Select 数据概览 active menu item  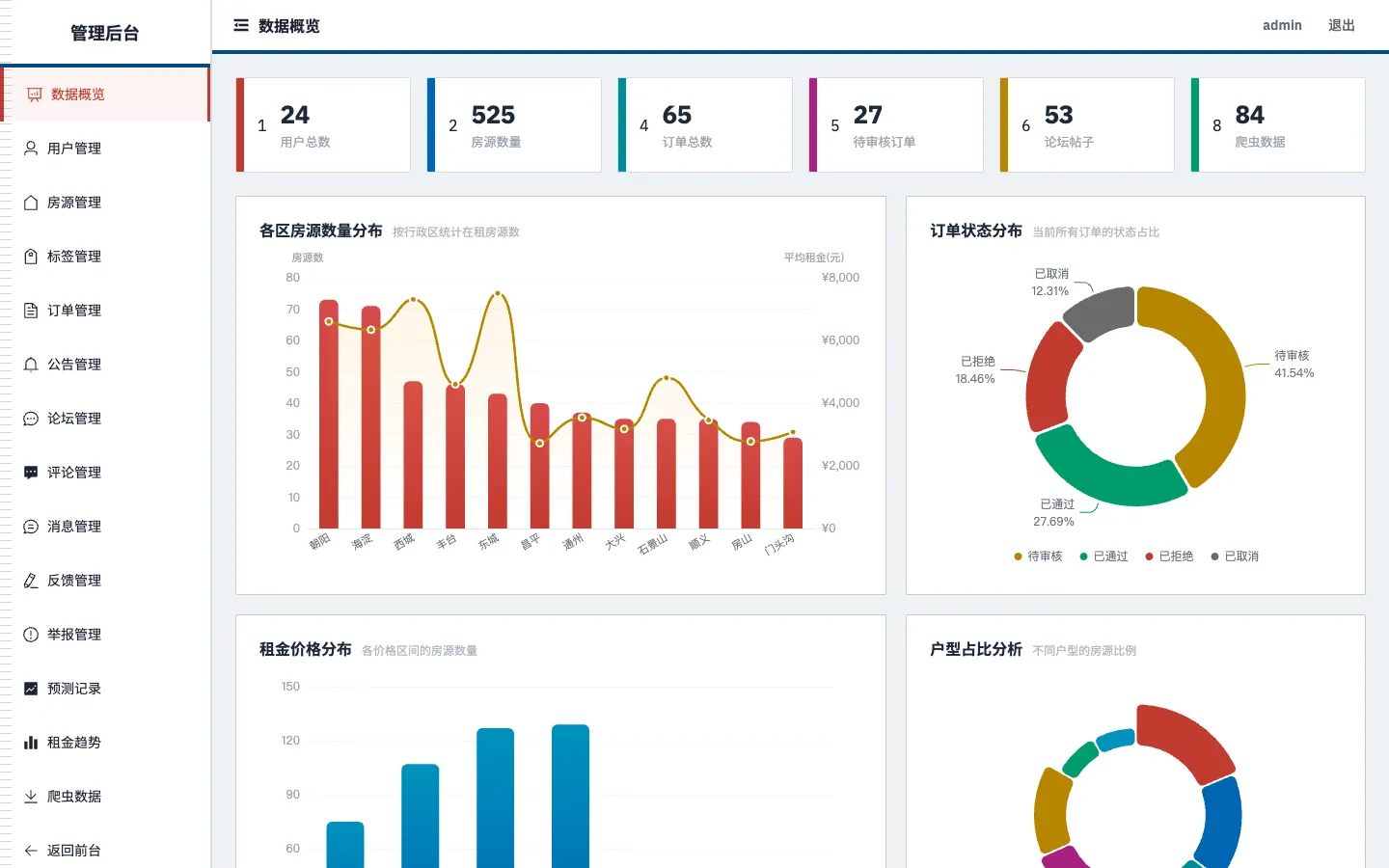(105, 95)
